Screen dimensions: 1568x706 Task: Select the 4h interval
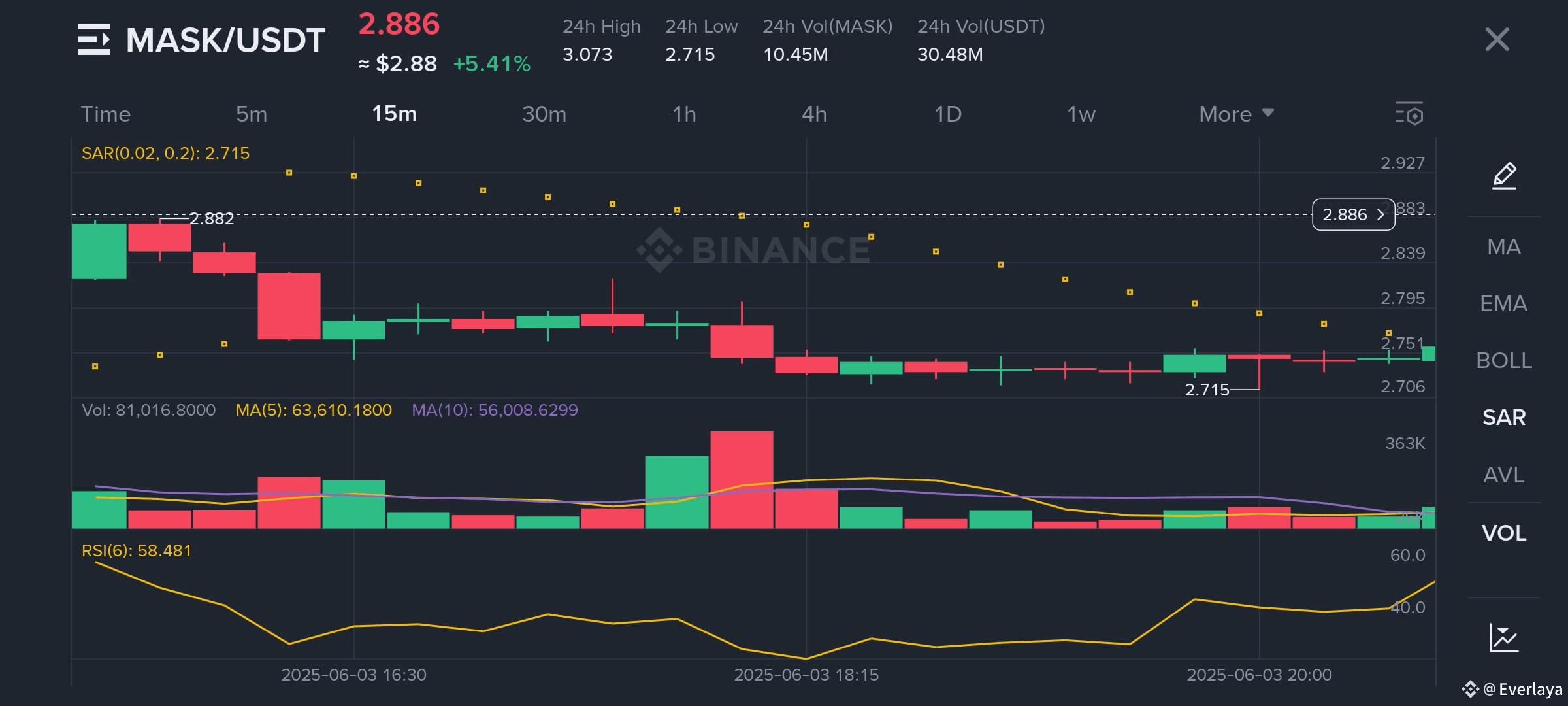click(x=814, y=114)
